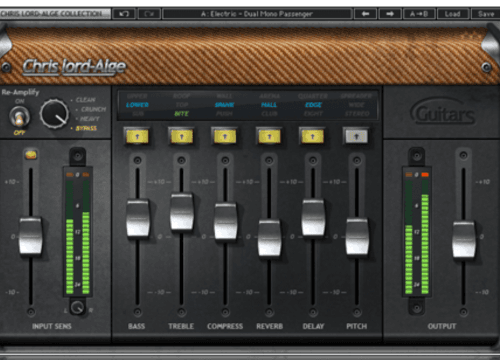
Task: Click the Chris Lord-Alge signature logo
Action: [74, 67]
